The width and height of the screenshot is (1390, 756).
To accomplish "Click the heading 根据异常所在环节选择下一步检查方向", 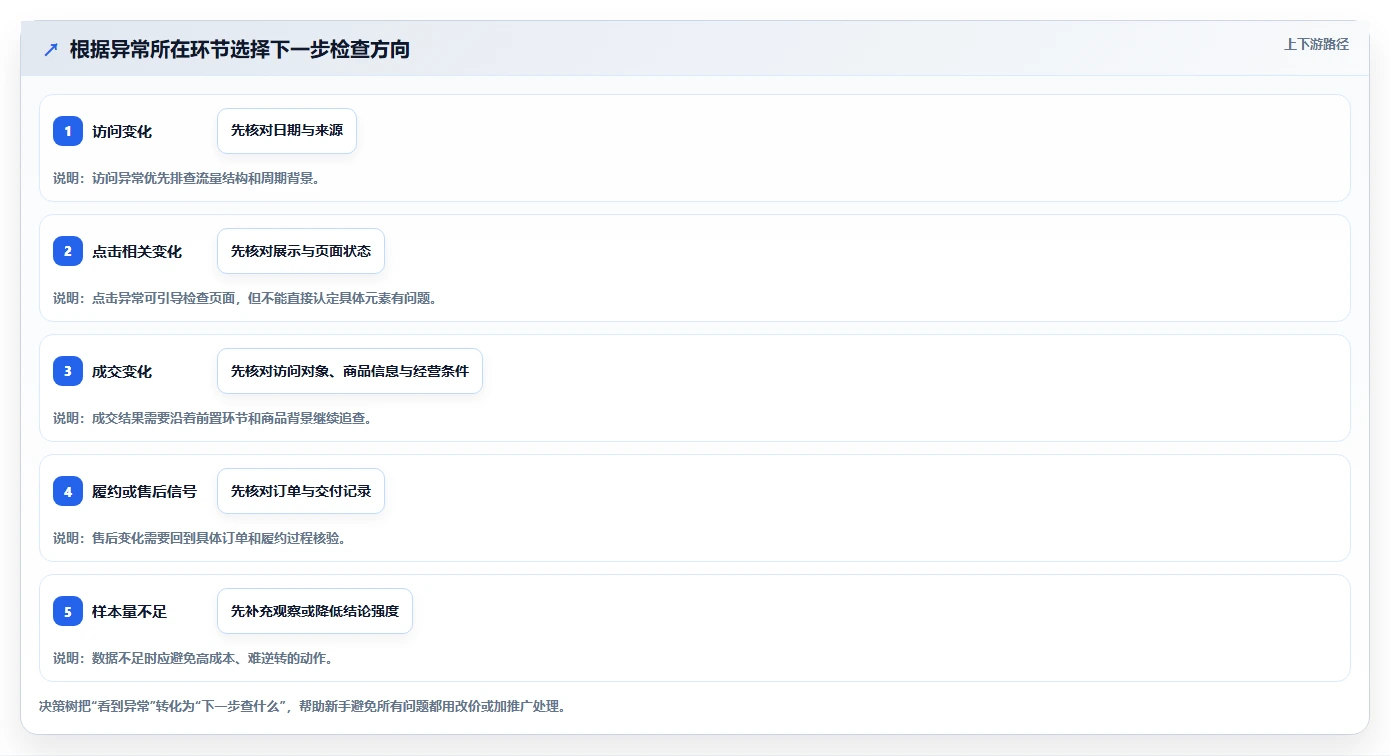I will point(240,49).
